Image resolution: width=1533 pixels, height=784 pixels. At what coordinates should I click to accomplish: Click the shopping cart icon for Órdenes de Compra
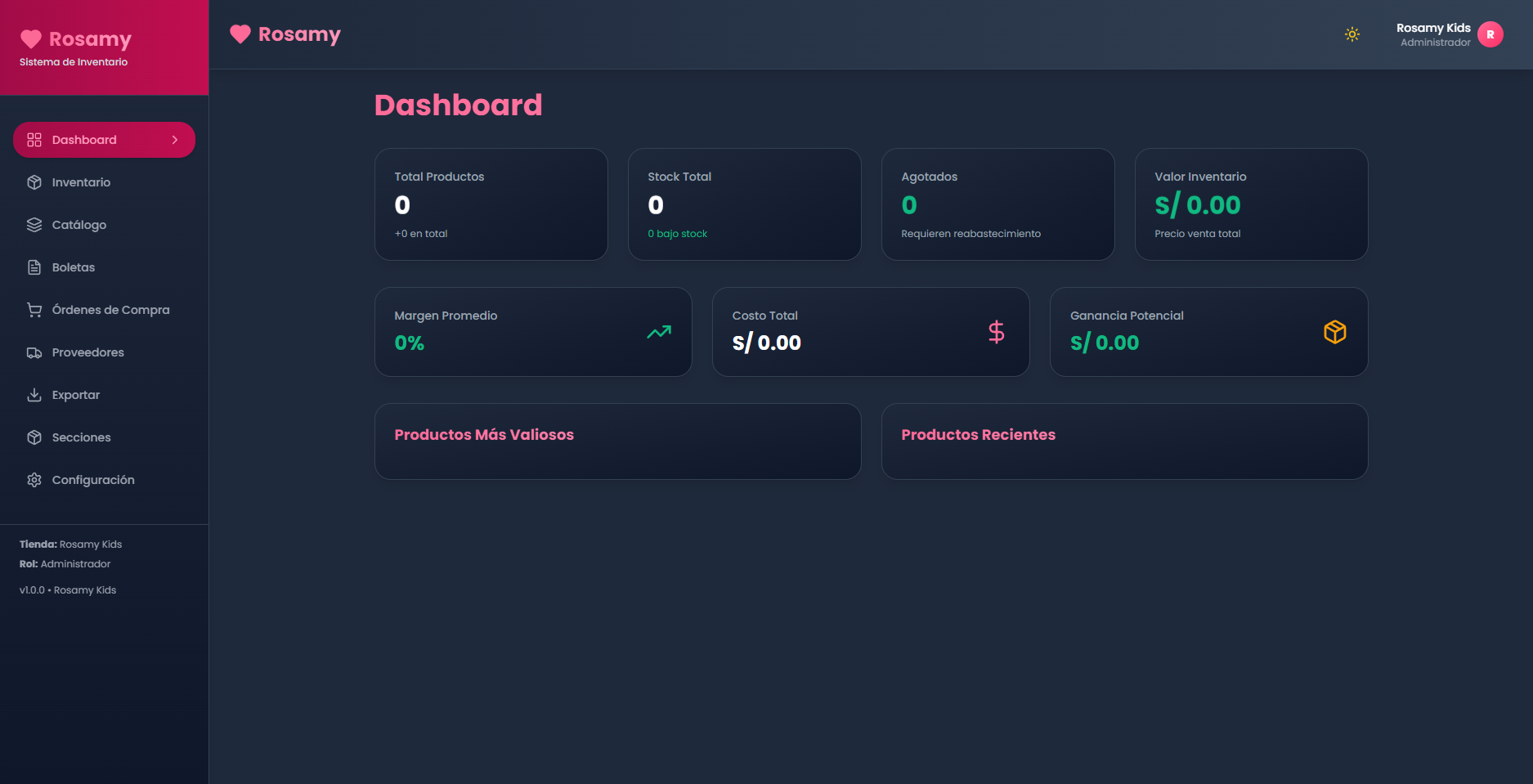pyautogui.click(x=34, y=310)
